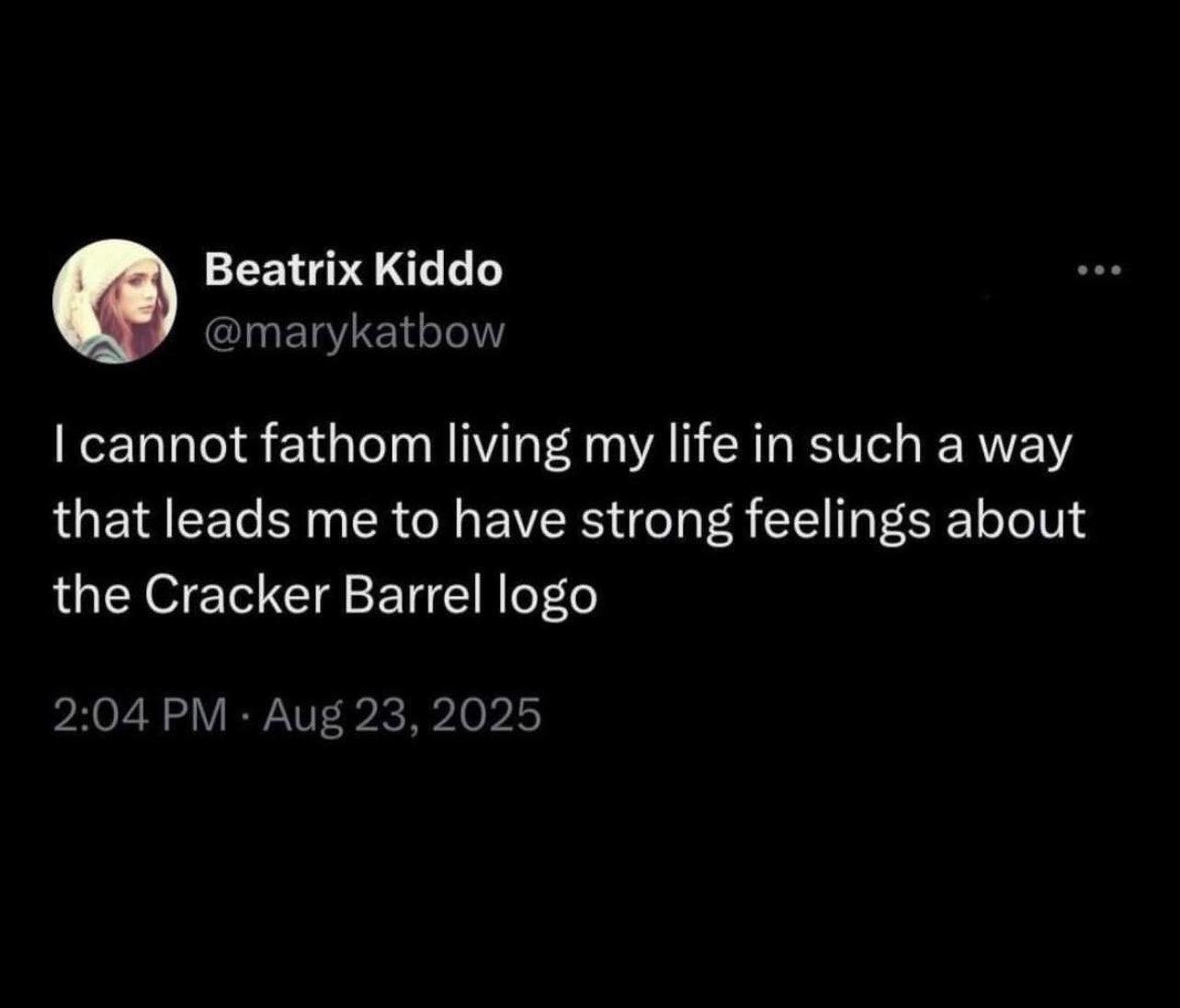
Task: Select the Aug 23, 2025 date
Action: (403, 716)
